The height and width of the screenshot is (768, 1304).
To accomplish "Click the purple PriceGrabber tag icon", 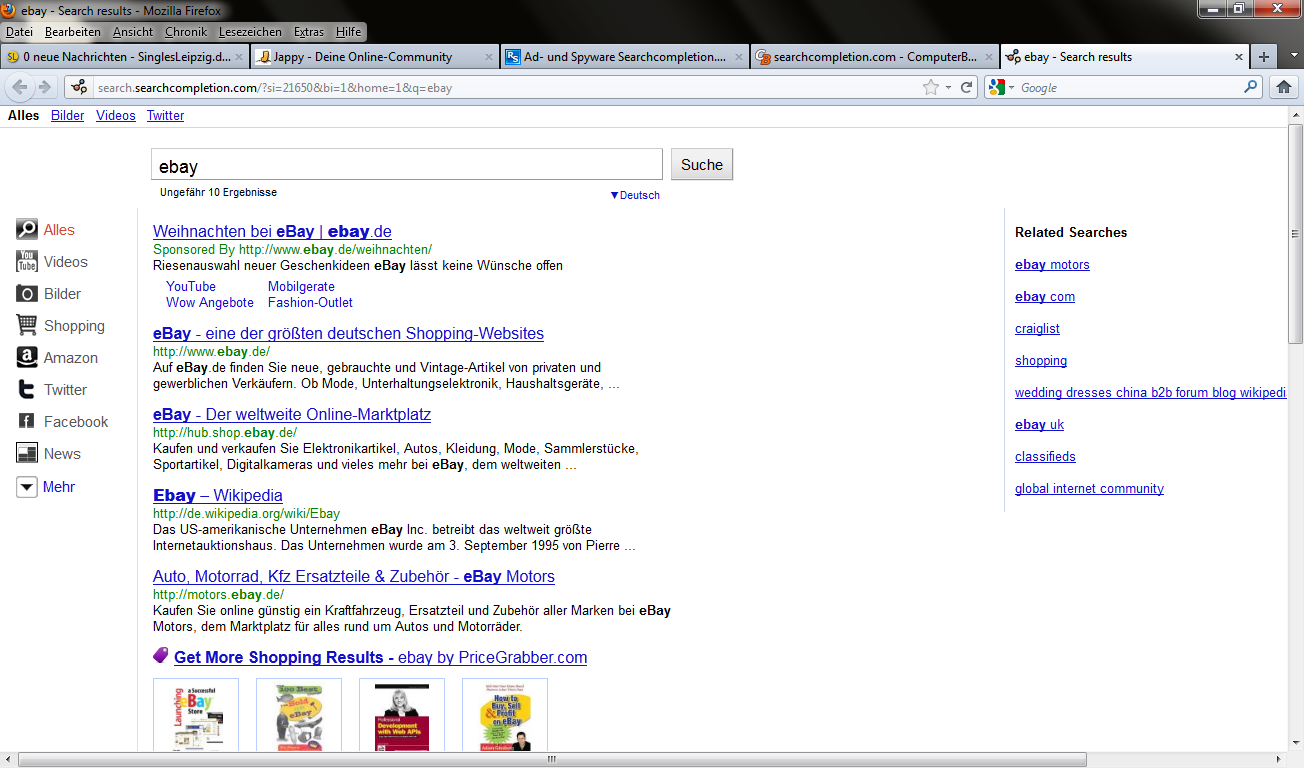I will [x=161, y=656].
